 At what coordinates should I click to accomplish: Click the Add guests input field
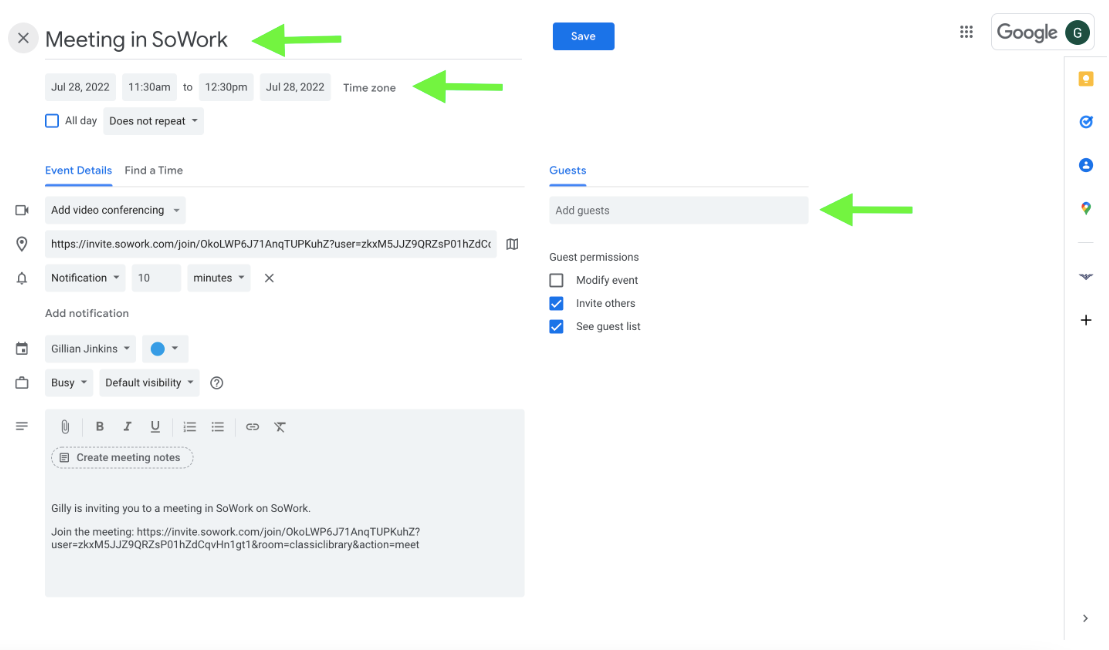click(x=679, y=210)
